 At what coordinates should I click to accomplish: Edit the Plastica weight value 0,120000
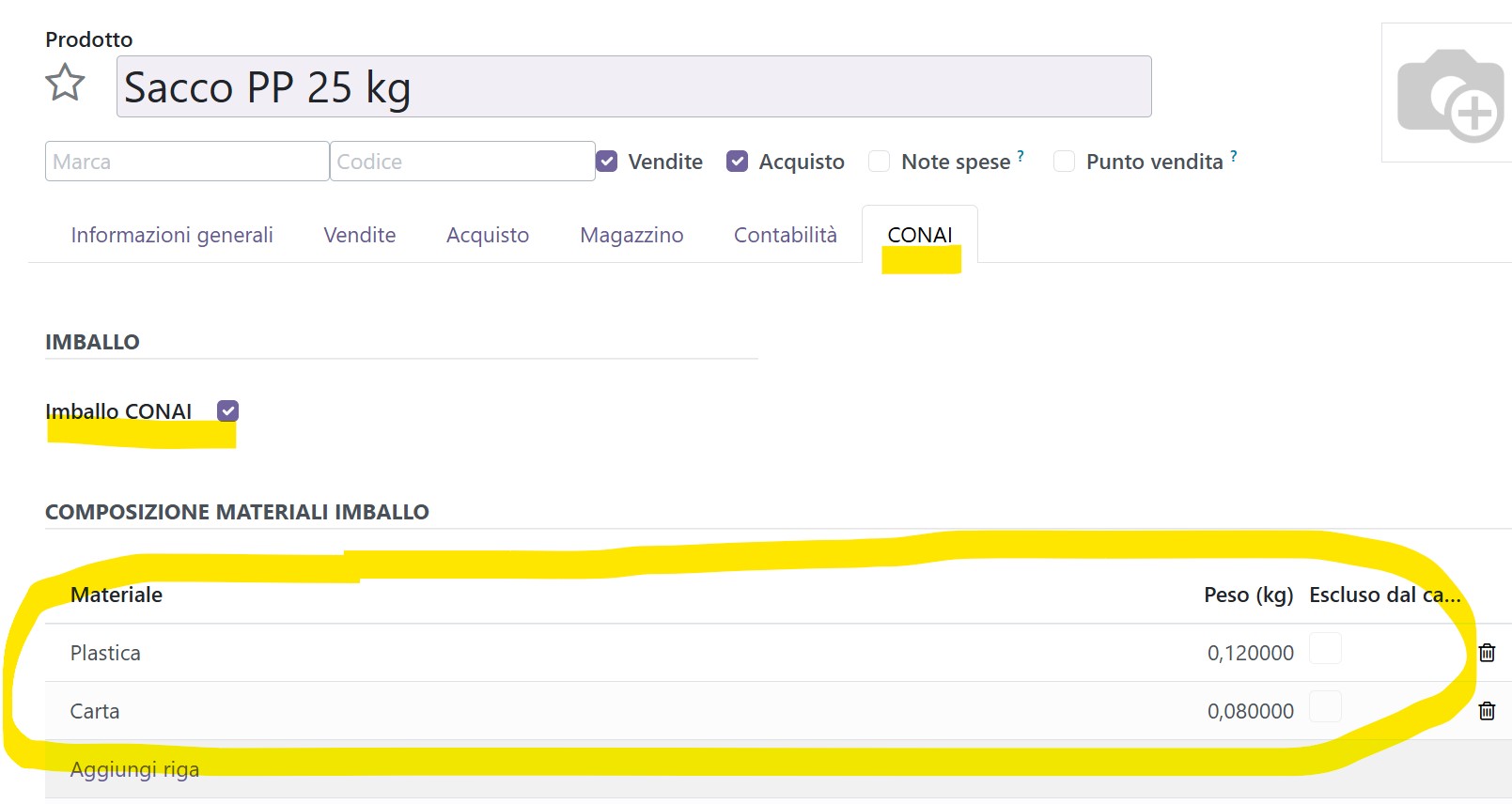(1250, 653)
